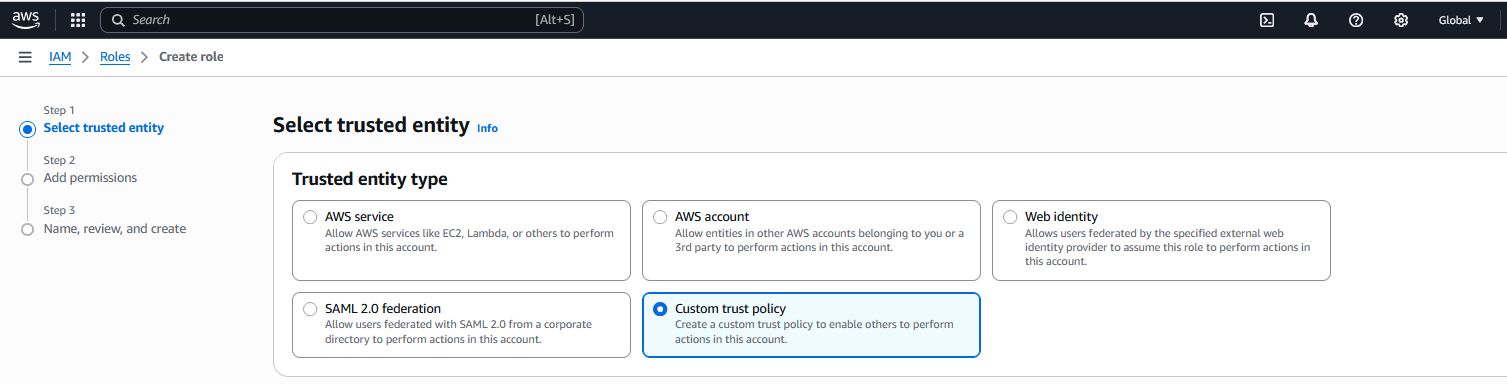The width and height of the screenshot is (1507, 385).
Task: Go to Step 2 Add permissions
Action: [90, 178]
